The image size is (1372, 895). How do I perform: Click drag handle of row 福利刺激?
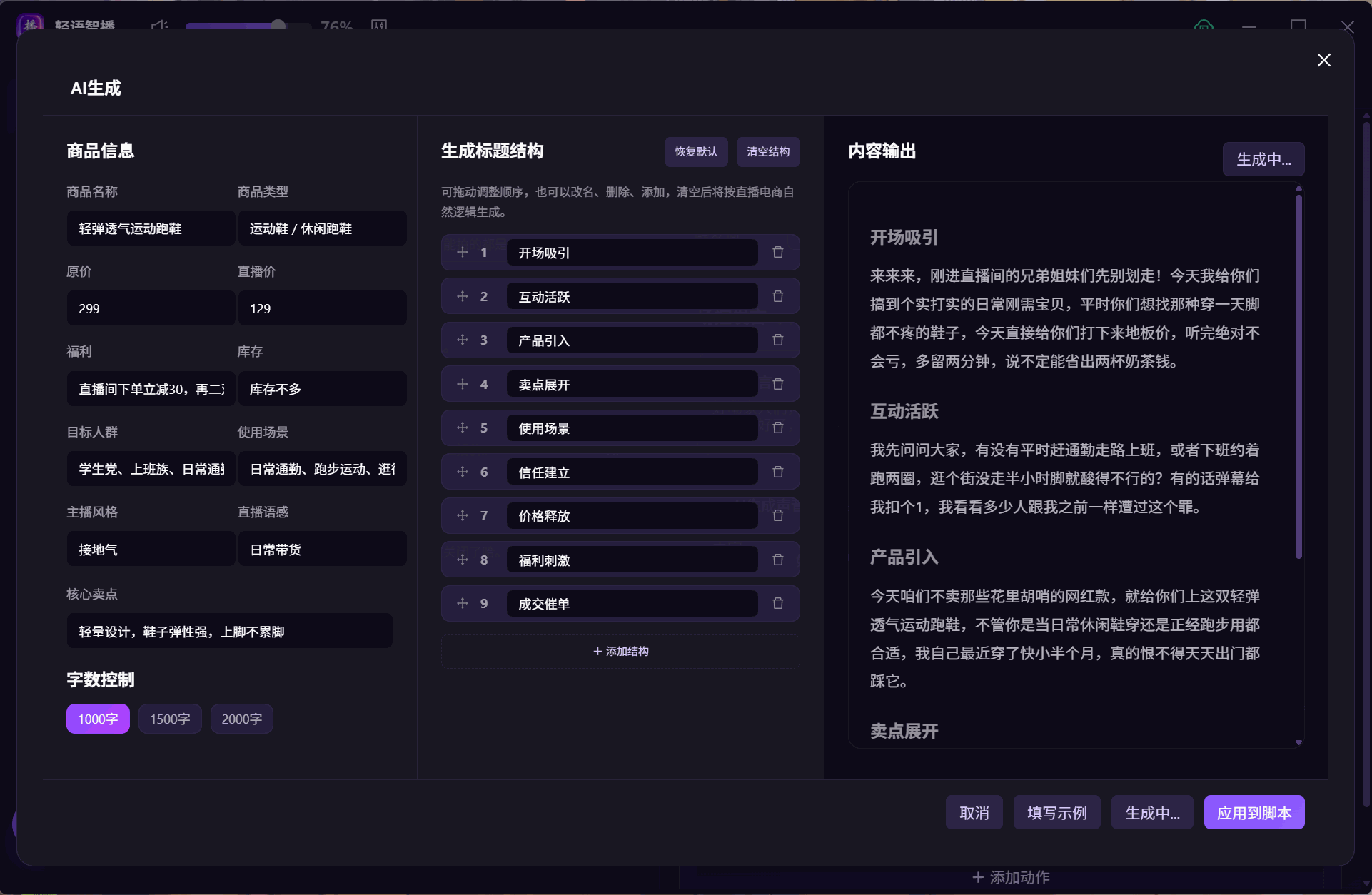(463, 560)
